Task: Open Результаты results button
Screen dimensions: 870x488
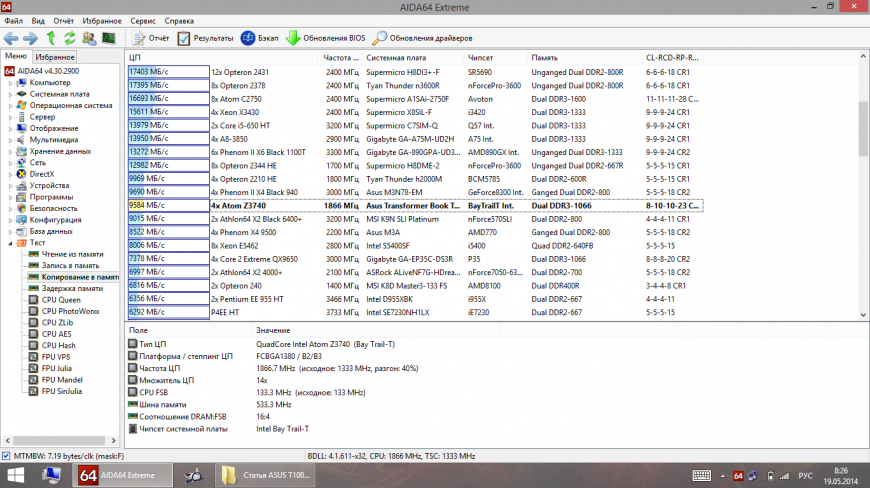Action: 205,38
